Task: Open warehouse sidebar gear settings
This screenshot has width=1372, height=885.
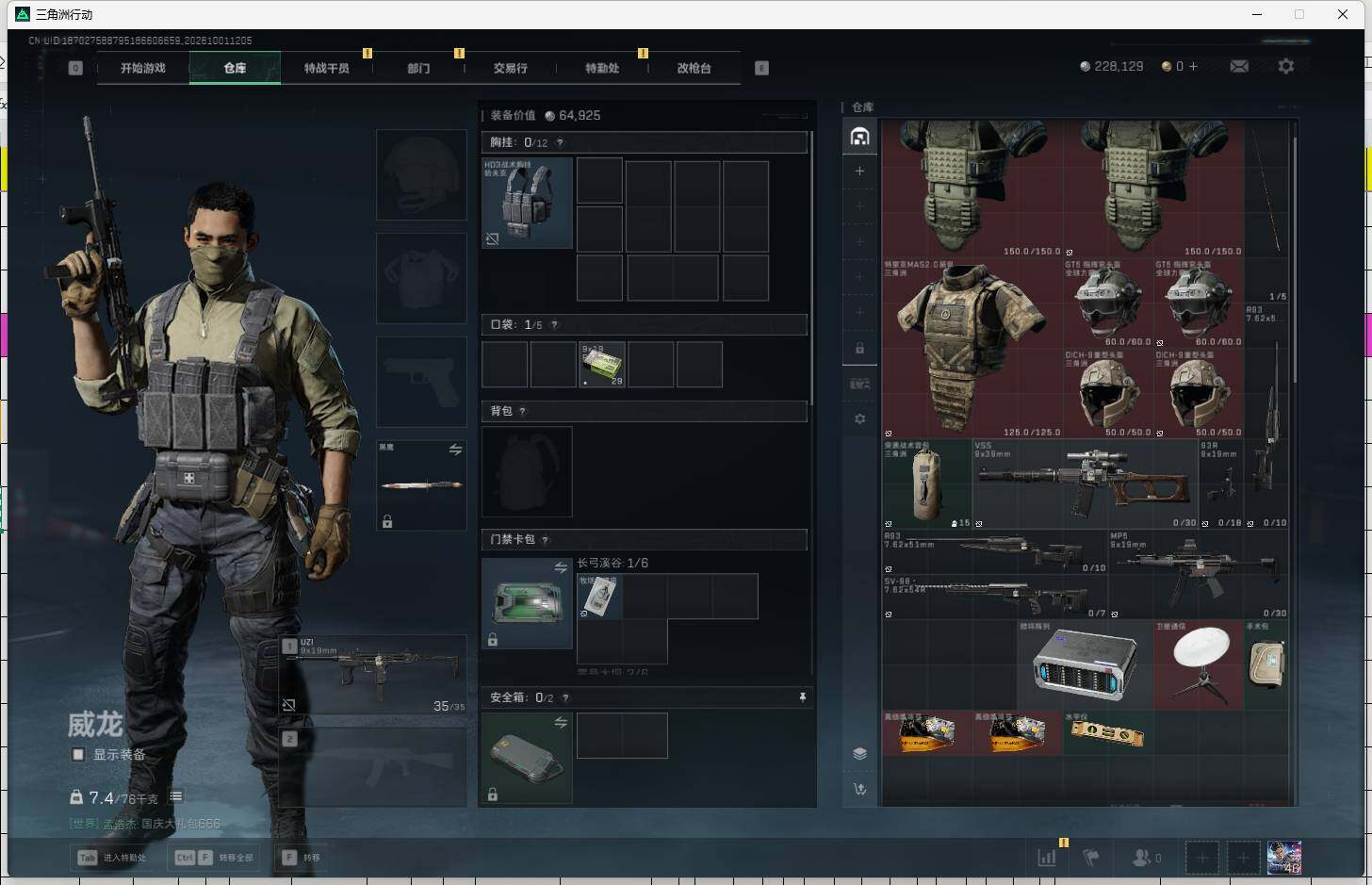Action: (859, 418)
